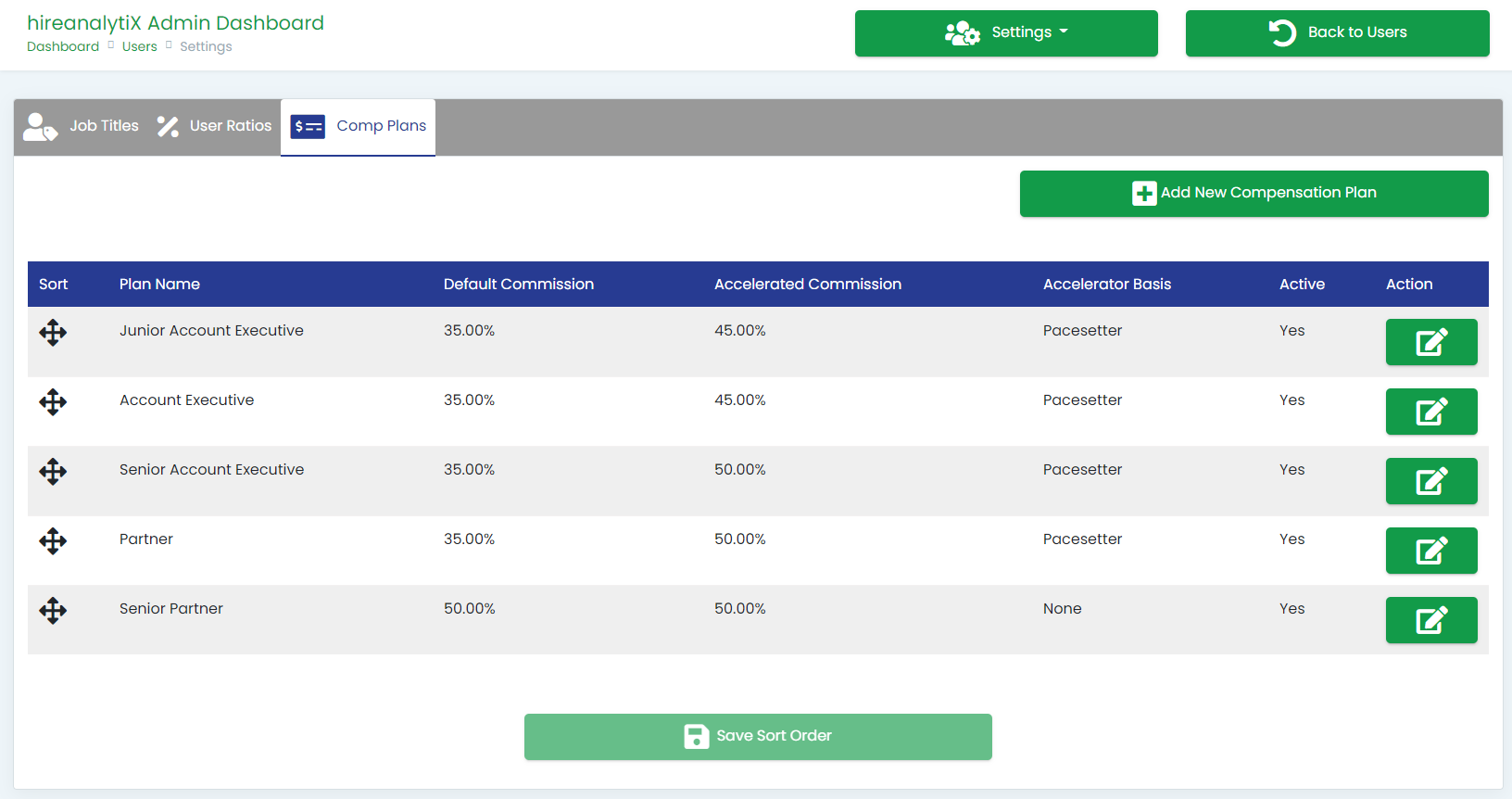Click Account Executive's Pacesetter accelerator basis
Image resolution: width=1512 pixels, height=799 pixels.
(x=1082, y=400)
